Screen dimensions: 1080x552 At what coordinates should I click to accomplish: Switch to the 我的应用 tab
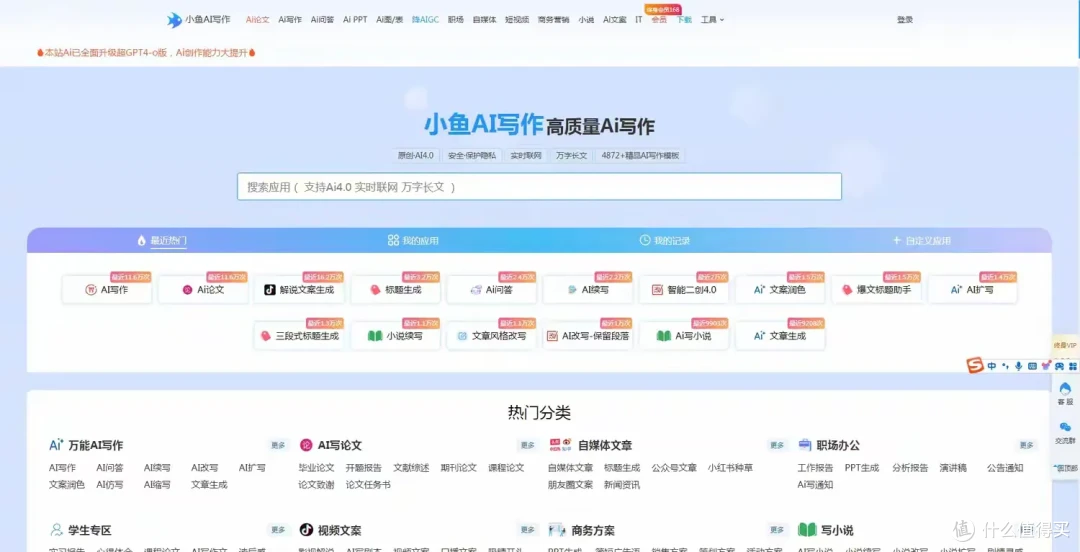(x=413, y=241)
